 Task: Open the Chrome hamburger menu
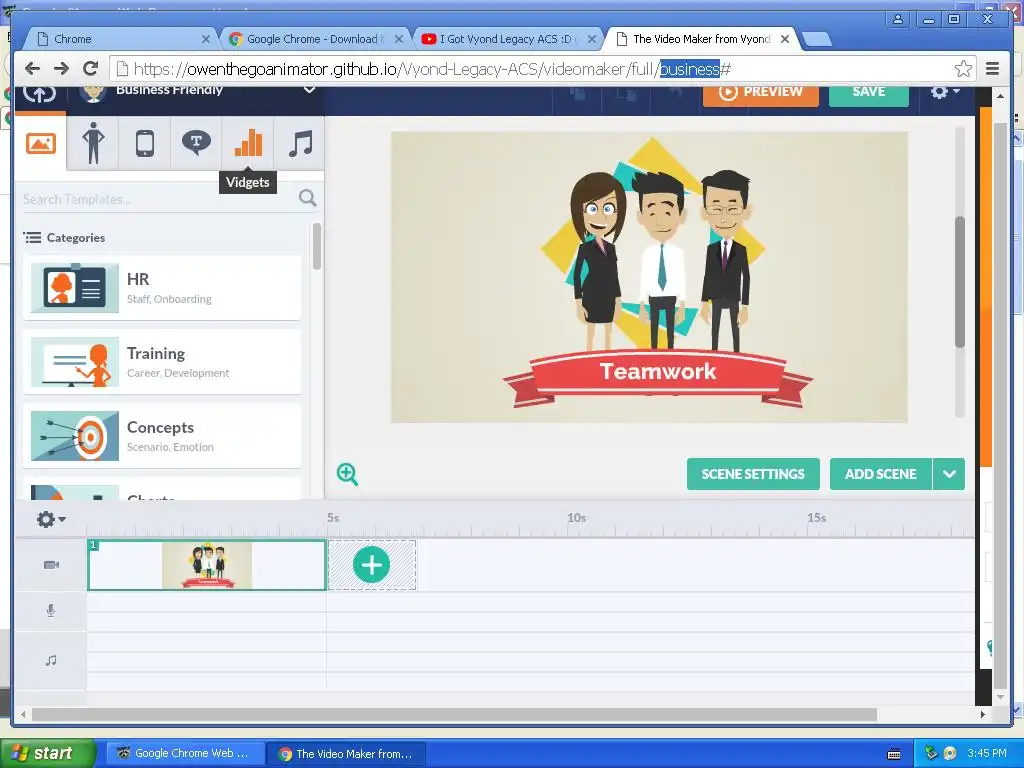tap(993, 69)
